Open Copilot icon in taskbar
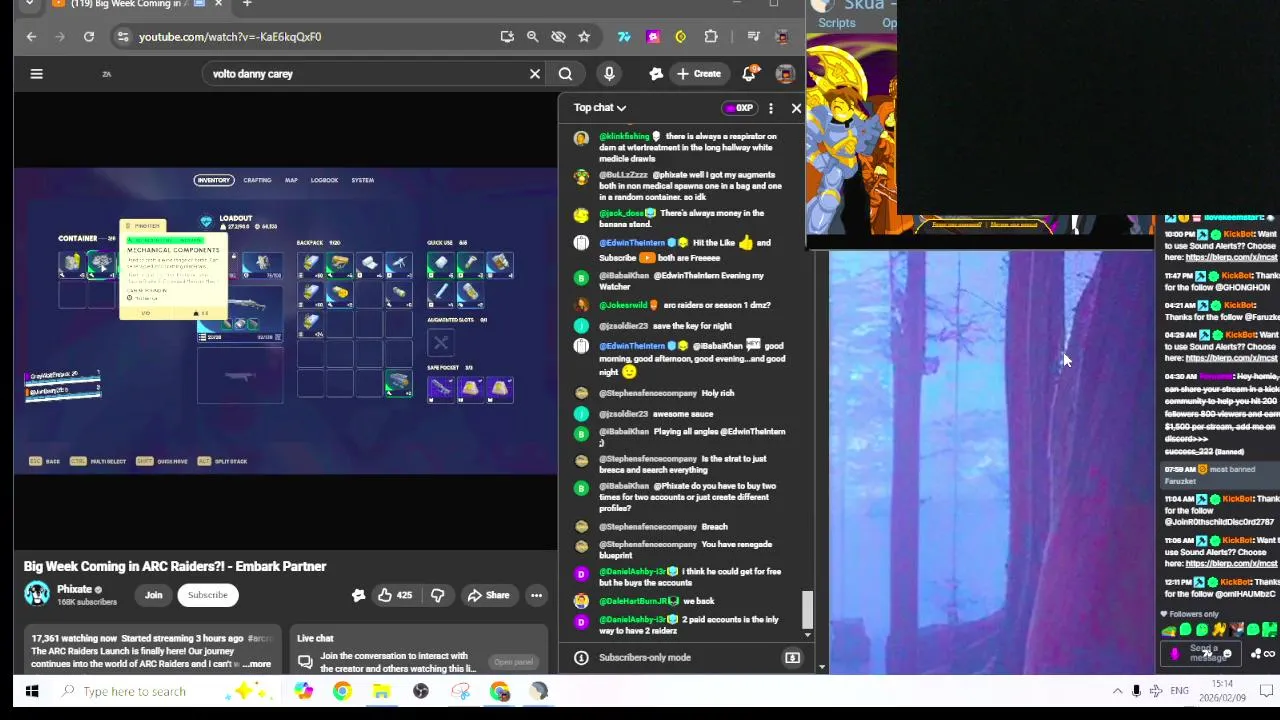Viewport: 1280px width, 720px height. (303, 691)
